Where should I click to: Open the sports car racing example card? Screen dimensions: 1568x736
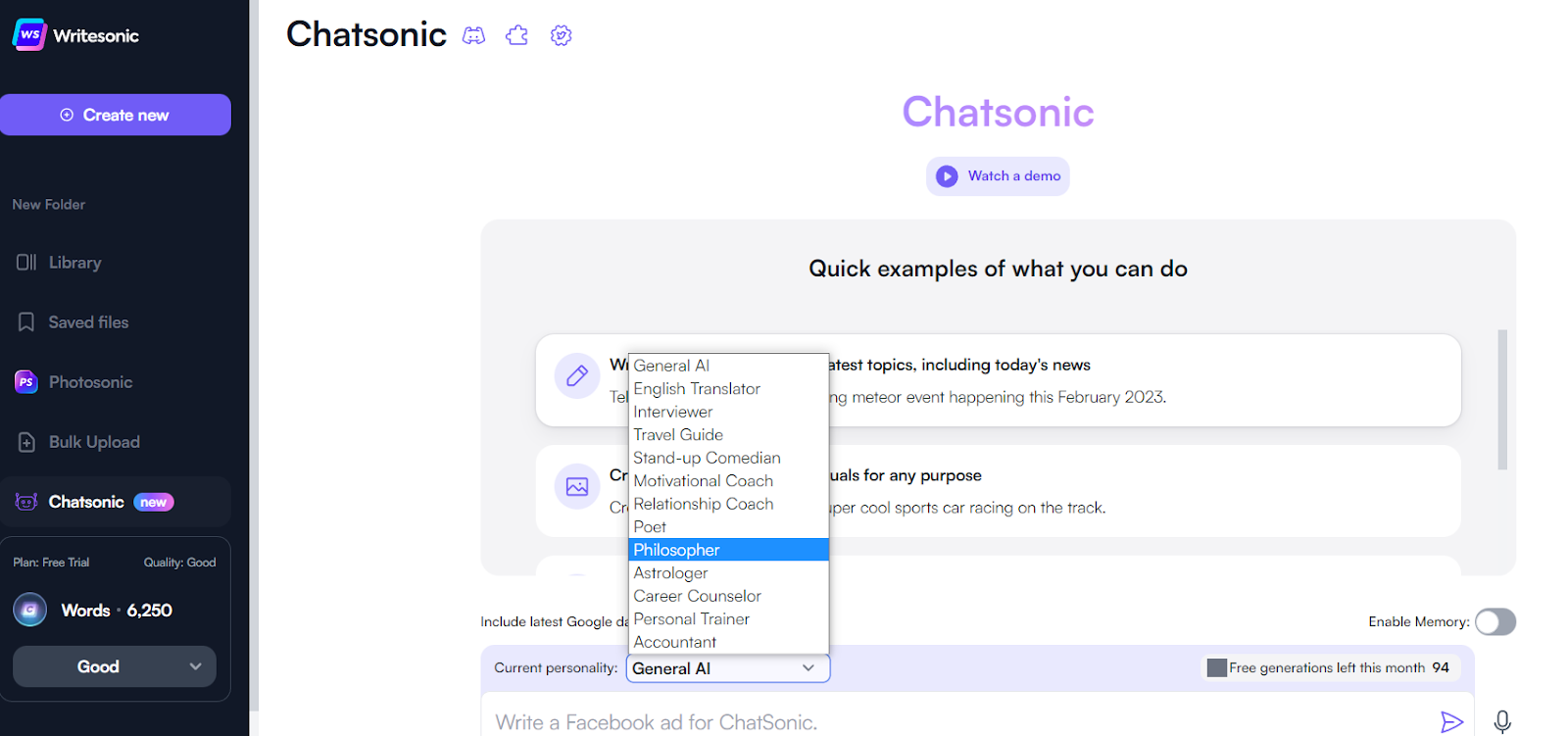pos(998,491)
